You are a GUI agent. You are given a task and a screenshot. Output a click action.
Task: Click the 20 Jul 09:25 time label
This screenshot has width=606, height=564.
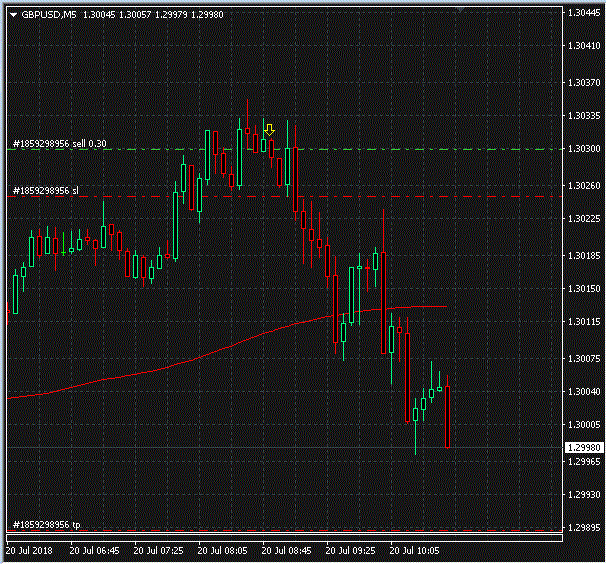click(350, 550)
